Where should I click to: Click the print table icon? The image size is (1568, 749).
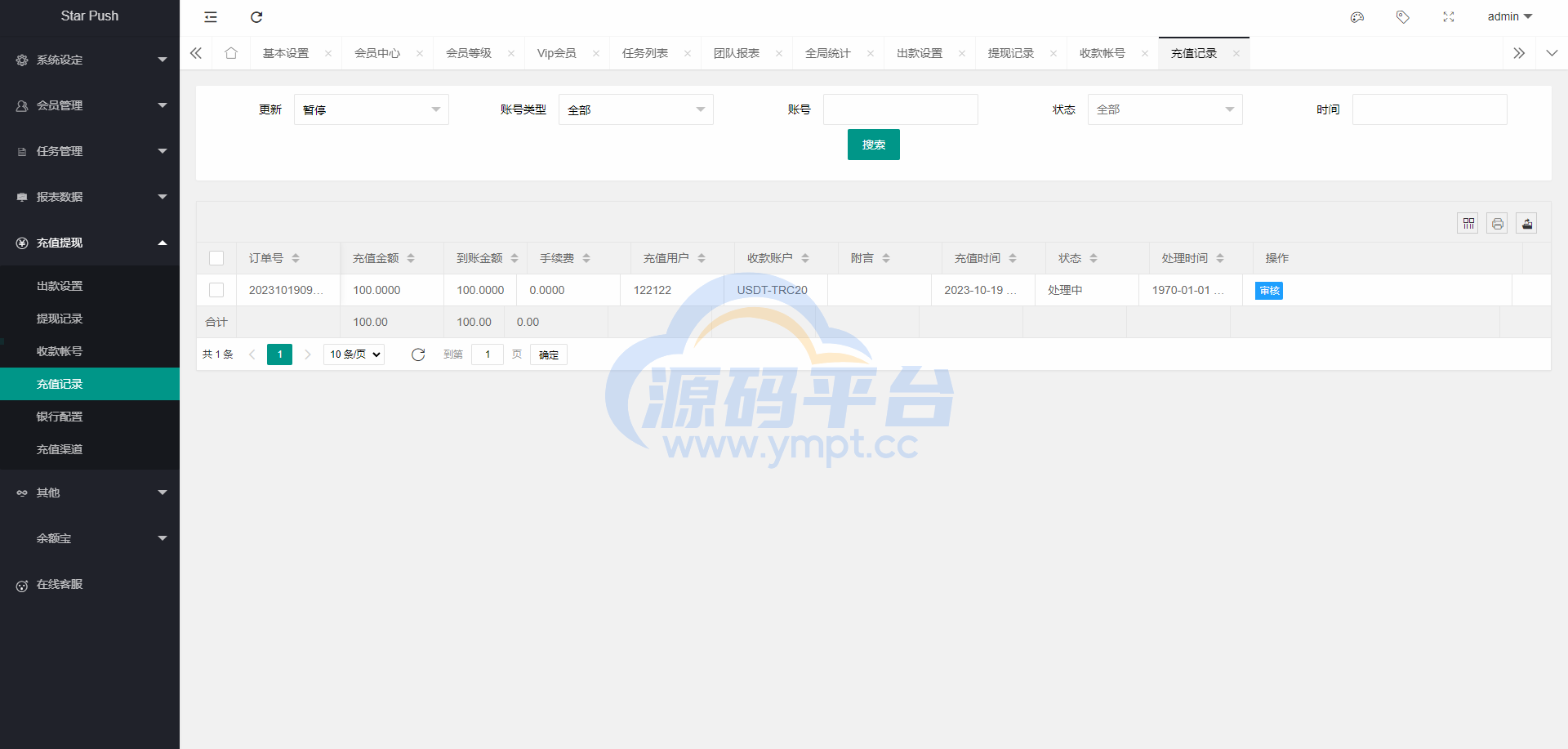(1498, 224)
